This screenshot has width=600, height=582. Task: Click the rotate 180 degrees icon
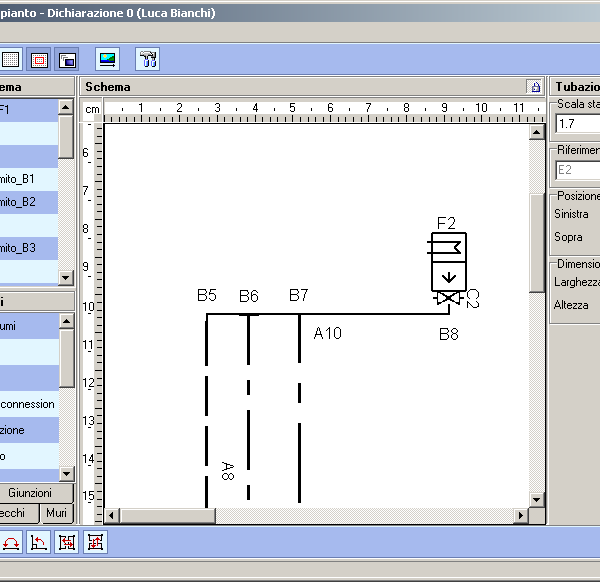pyautogui.click(x=11, y=542)
